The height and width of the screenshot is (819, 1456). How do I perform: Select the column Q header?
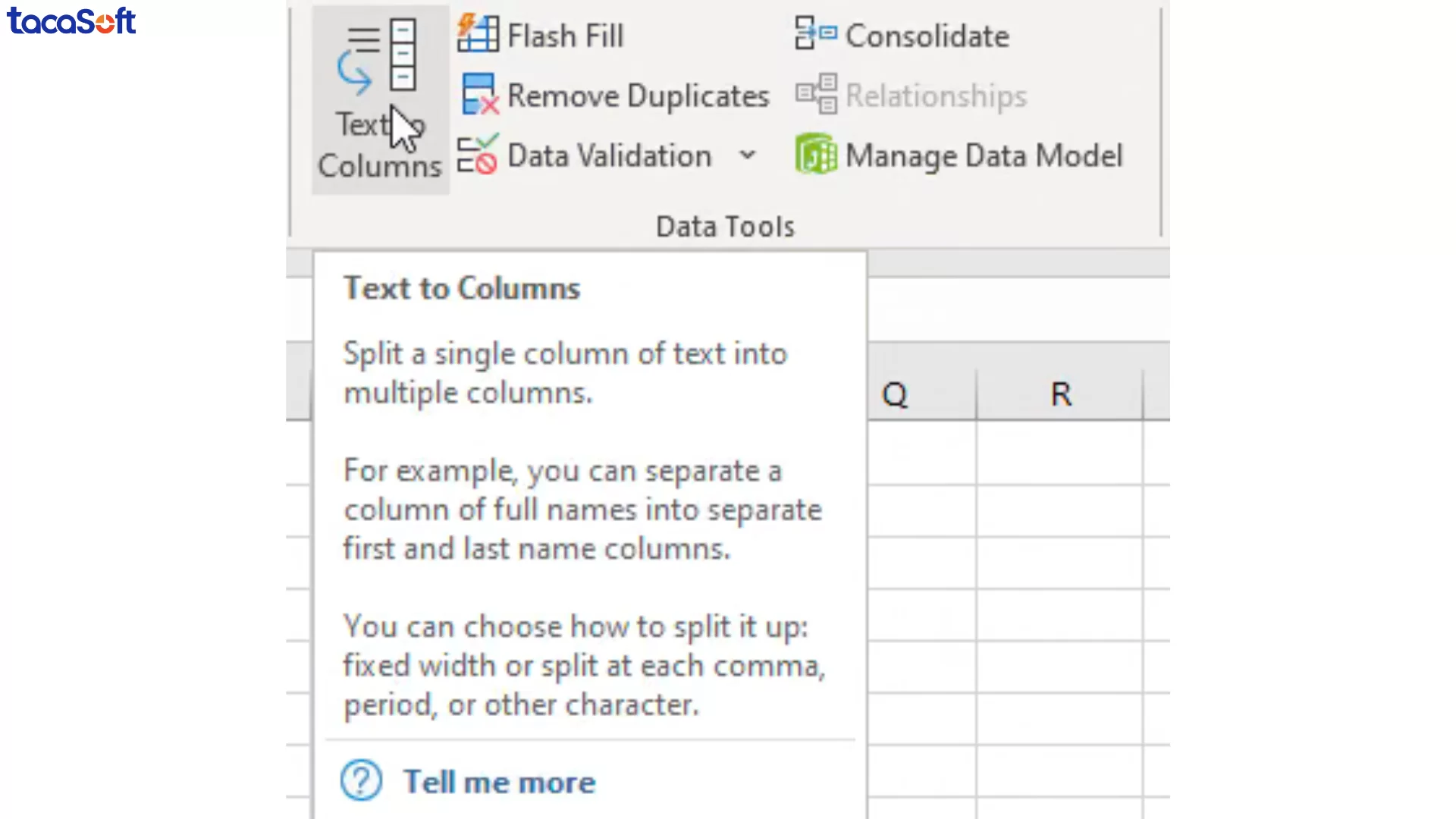tap(896, 394)
